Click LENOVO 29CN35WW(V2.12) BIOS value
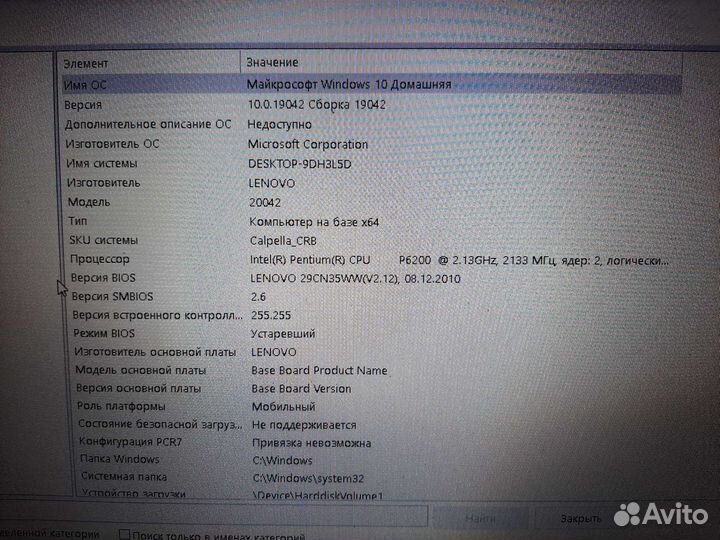This screenshot has width=720, height=540. [x=355, y=279]
